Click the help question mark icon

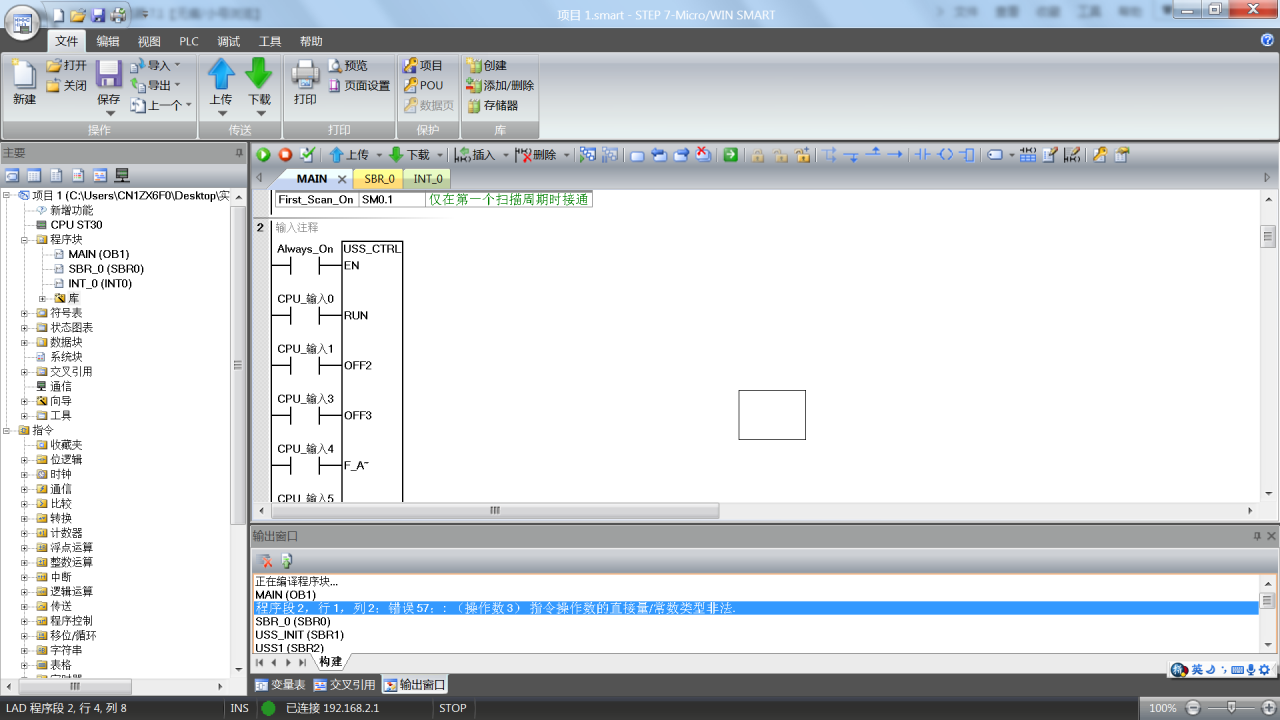1267,41
